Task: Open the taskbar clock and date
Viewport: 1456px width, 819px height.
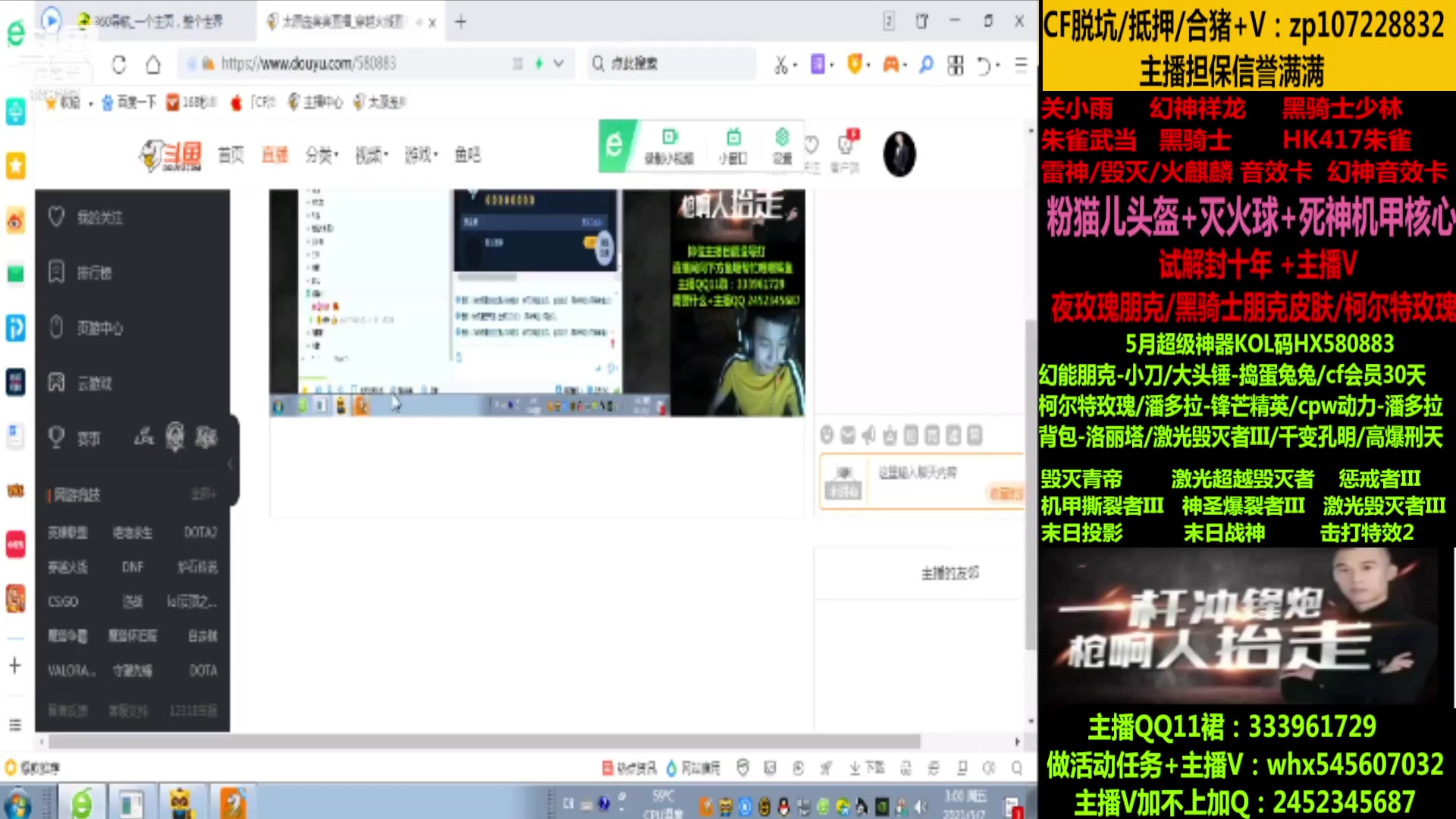Action: pos(965,804)
